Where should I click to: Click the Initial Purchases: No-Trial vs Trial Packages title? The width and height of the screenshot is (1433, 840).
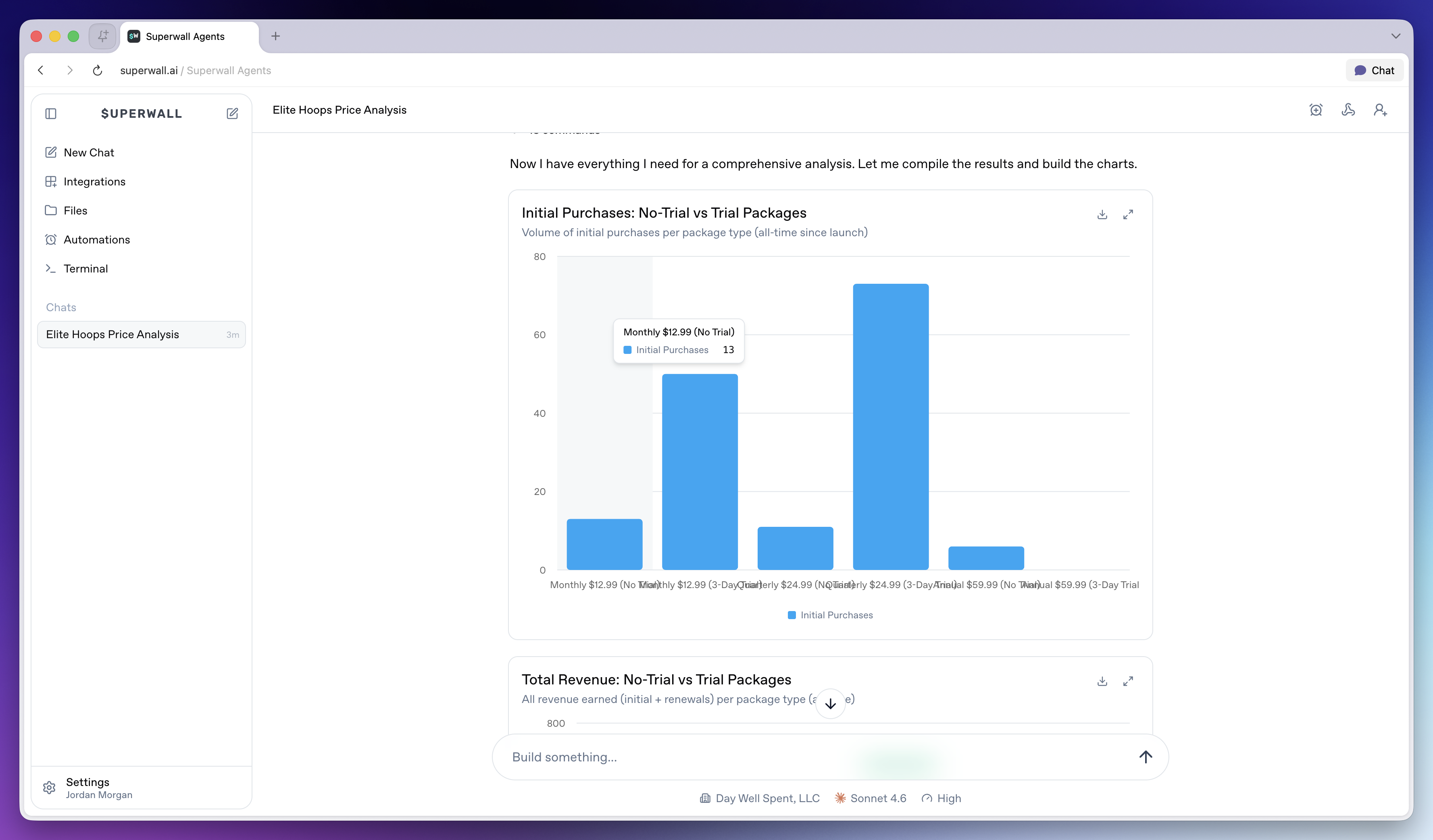coord(664,212)
